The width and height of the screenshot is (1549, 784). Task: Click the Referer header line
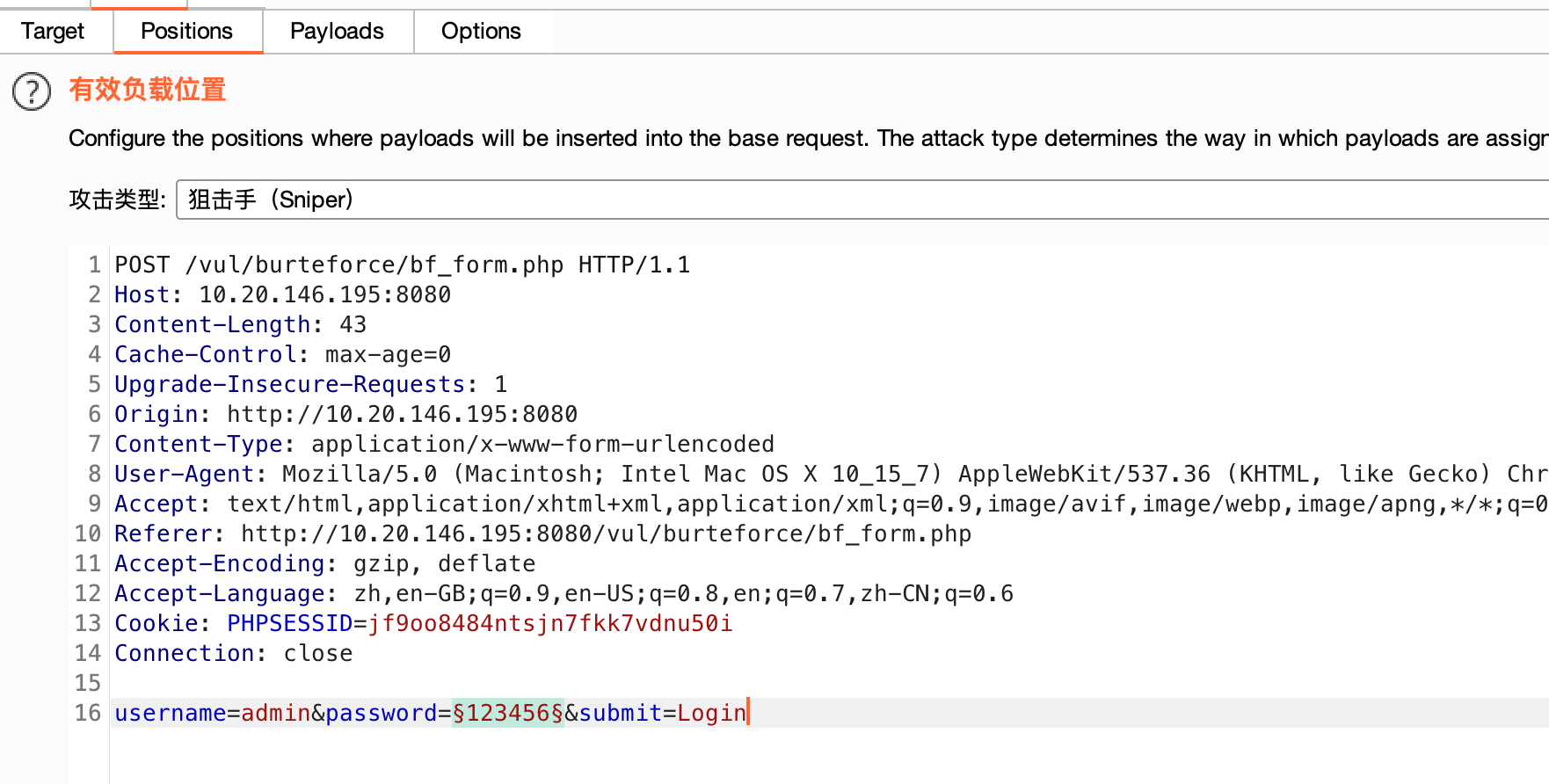click(542, 534)
